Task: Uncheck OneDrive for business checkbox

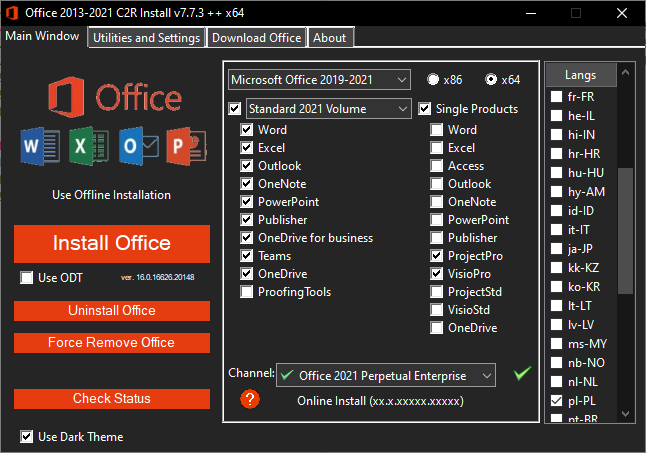Action: click(247, 238)
